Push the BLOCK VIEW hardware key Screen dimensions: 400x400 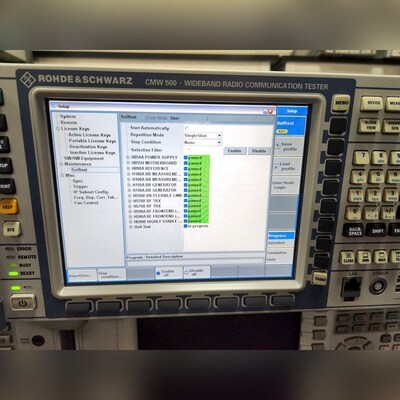(369, 125)
